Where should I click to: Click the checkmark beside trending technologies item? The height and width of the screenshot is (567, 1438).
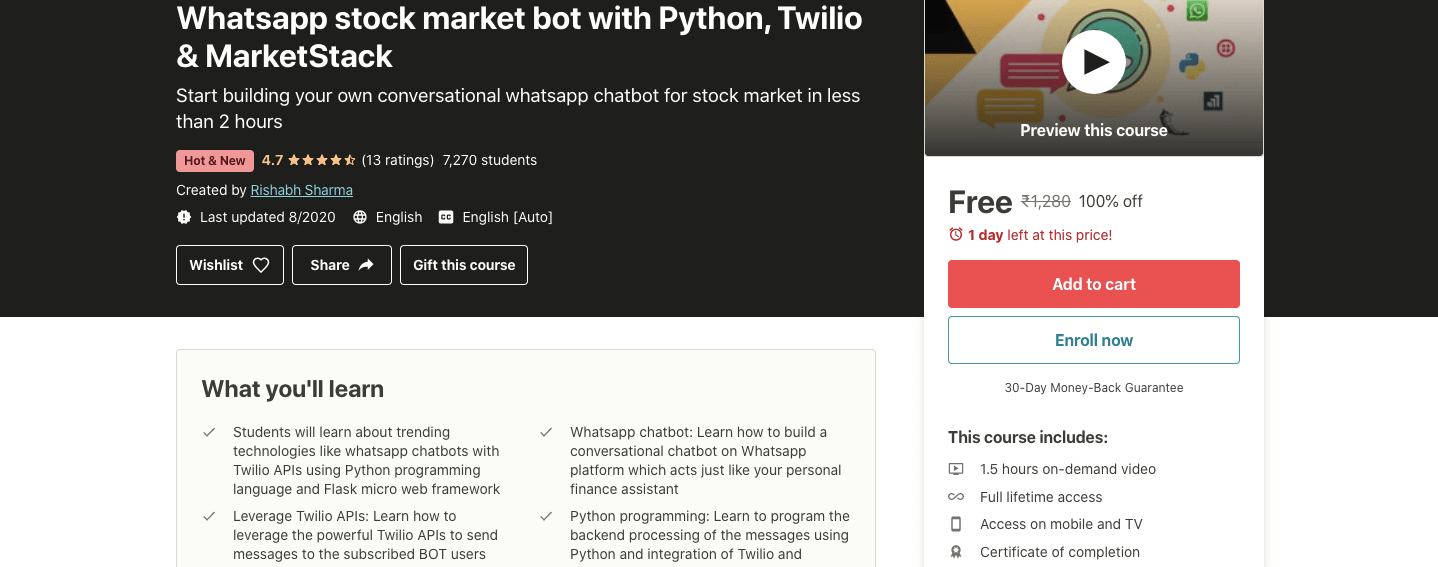(x=209, y=433)
